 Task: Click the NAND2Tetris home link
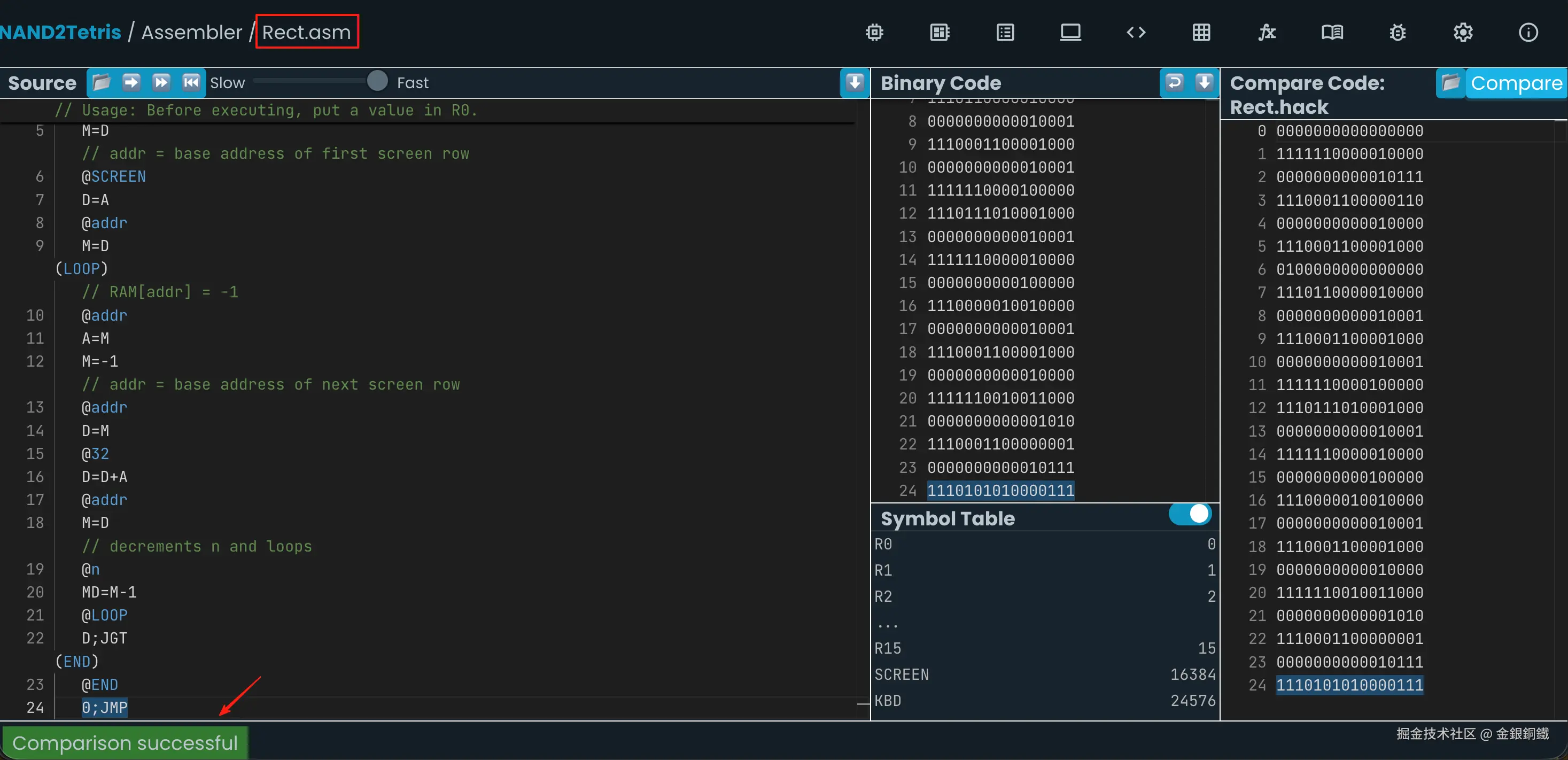(x=60, y=32)
